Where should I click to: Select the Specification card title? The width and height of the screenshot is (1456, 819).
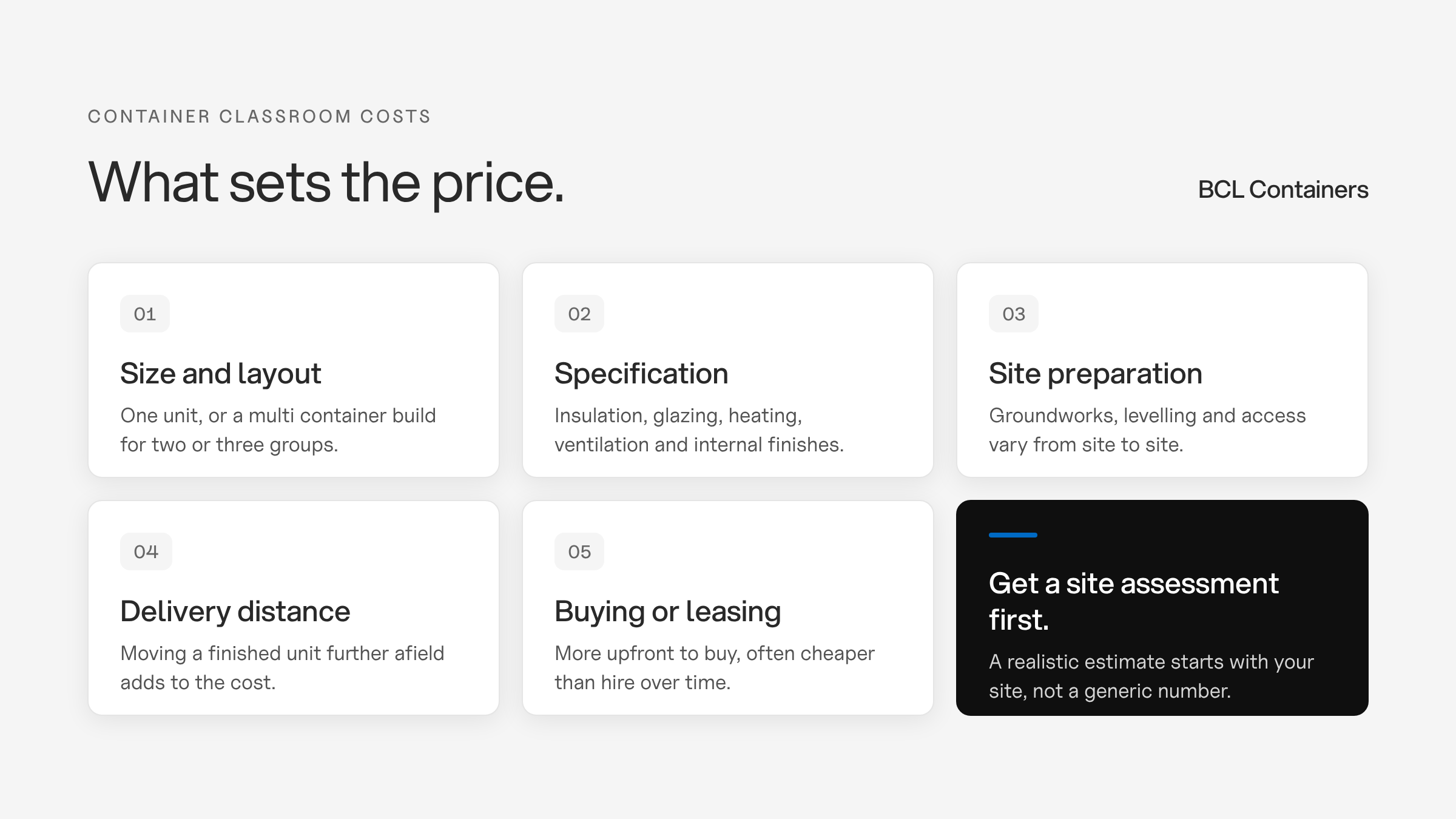click(641, 374)
